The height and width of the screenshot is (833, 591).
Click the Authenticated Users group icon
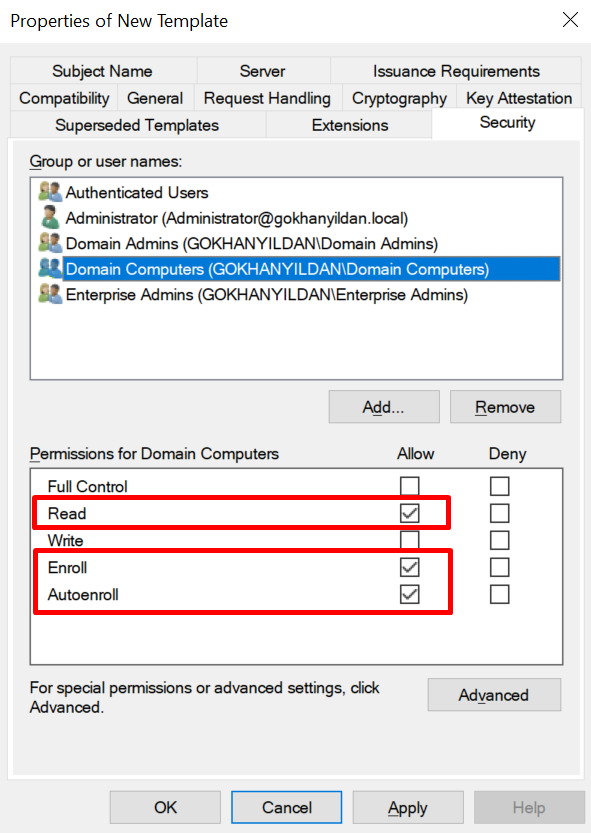[x=50, y=192]
